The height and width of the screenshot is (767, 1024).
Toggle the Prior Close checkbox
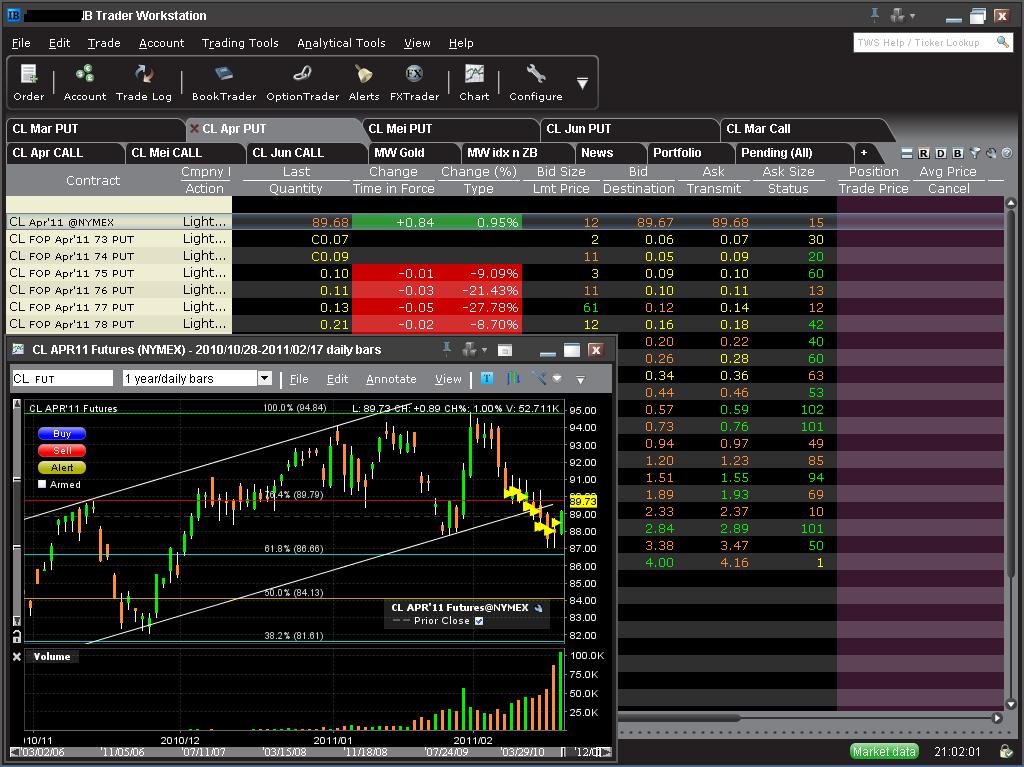pyautogui.click(x=479, y=621)
